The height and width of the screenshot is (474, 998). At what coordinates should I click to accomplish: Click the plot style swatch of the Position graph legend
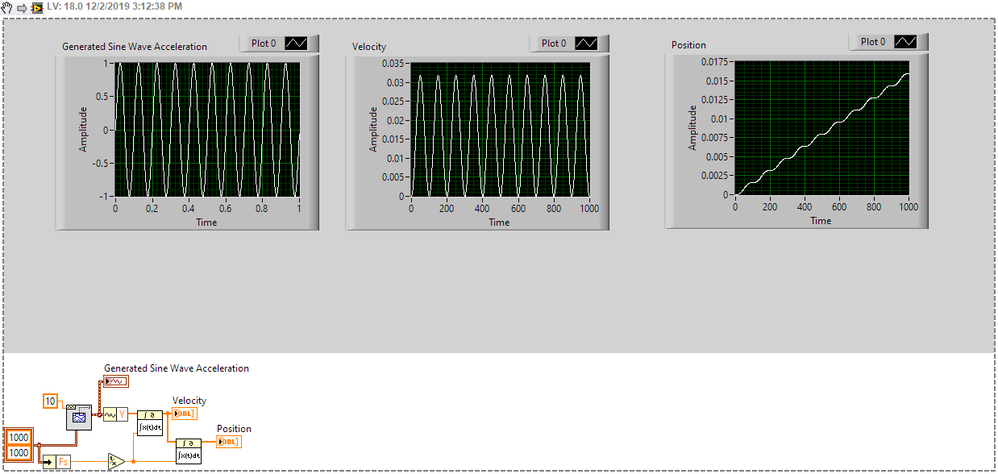point(905,41)
